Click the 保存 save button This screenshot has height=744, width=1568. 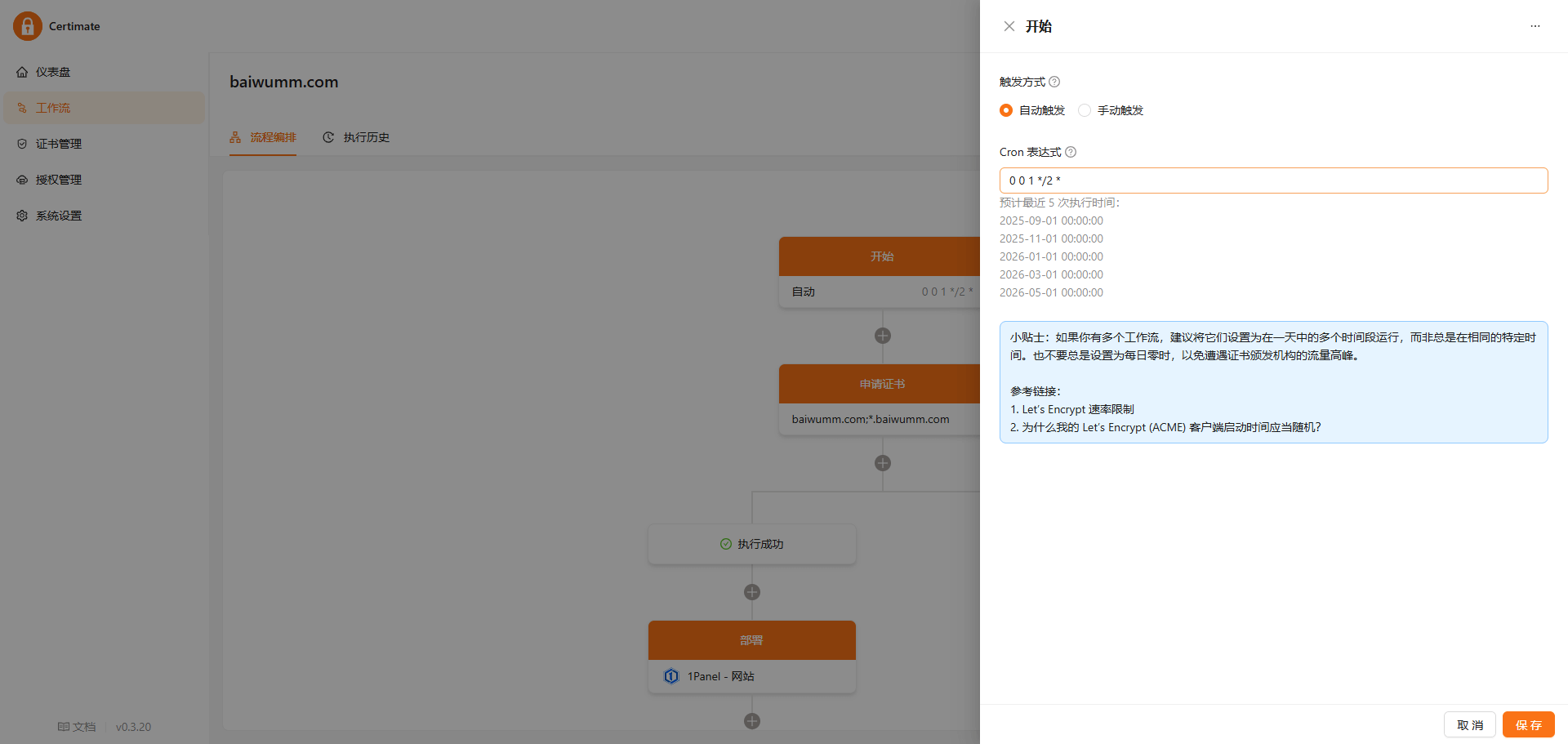[1529, 725]
